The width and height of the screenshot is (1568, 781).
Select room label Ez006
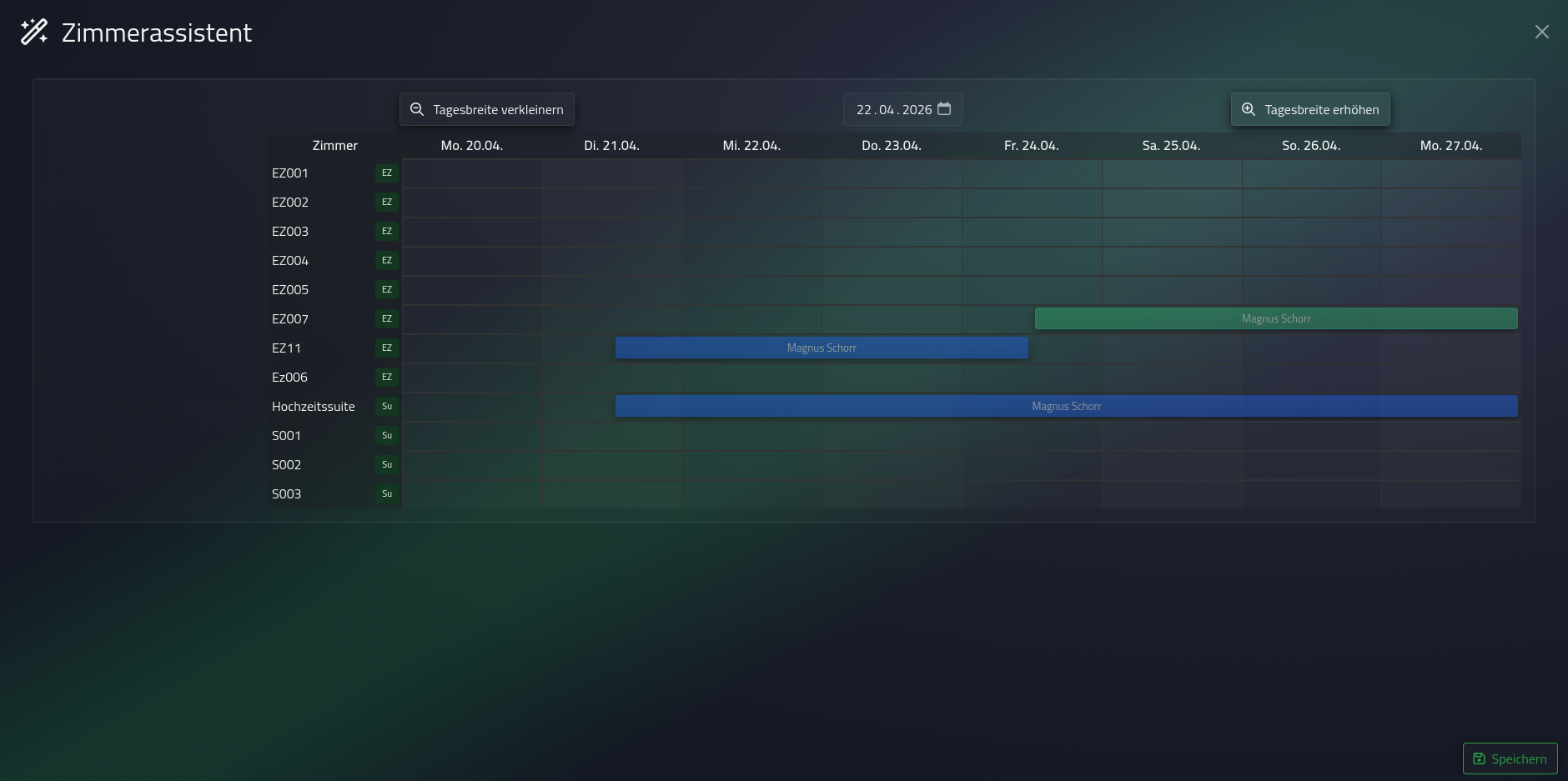[x=289, y=378]
